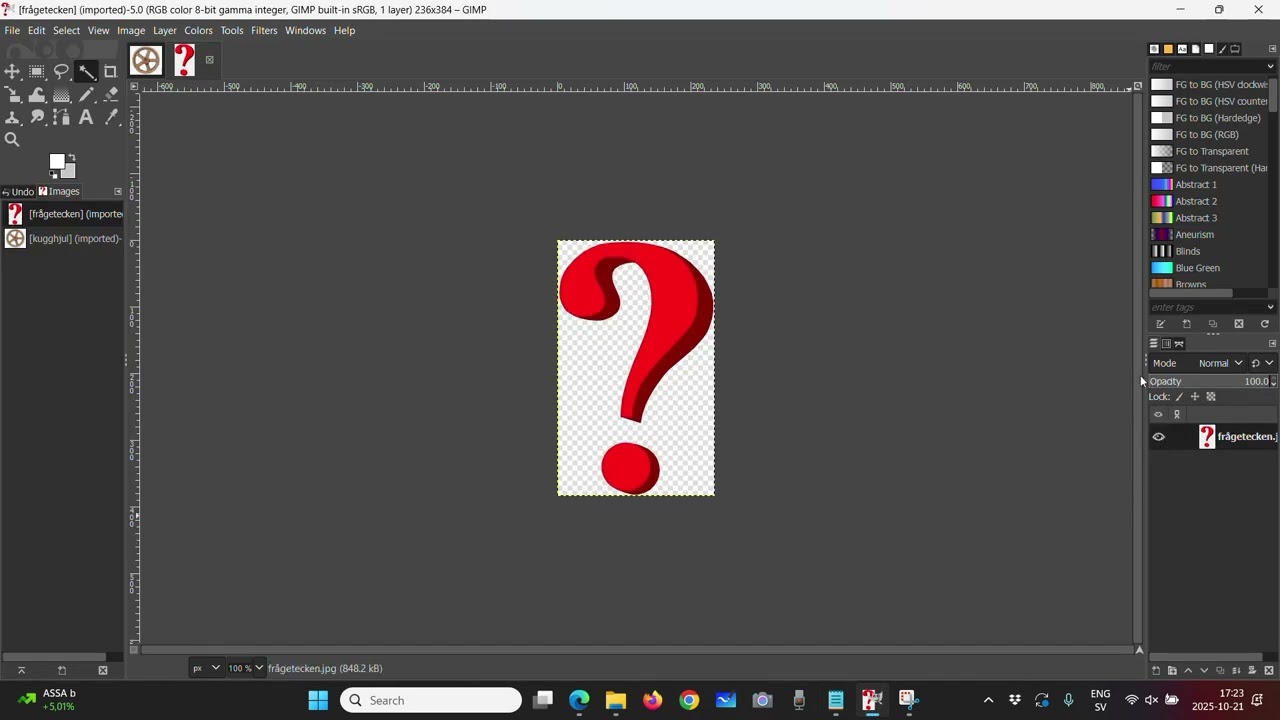Open File Explorer from taskbar
The image size is (1280, 720).
tap(615, 700)
